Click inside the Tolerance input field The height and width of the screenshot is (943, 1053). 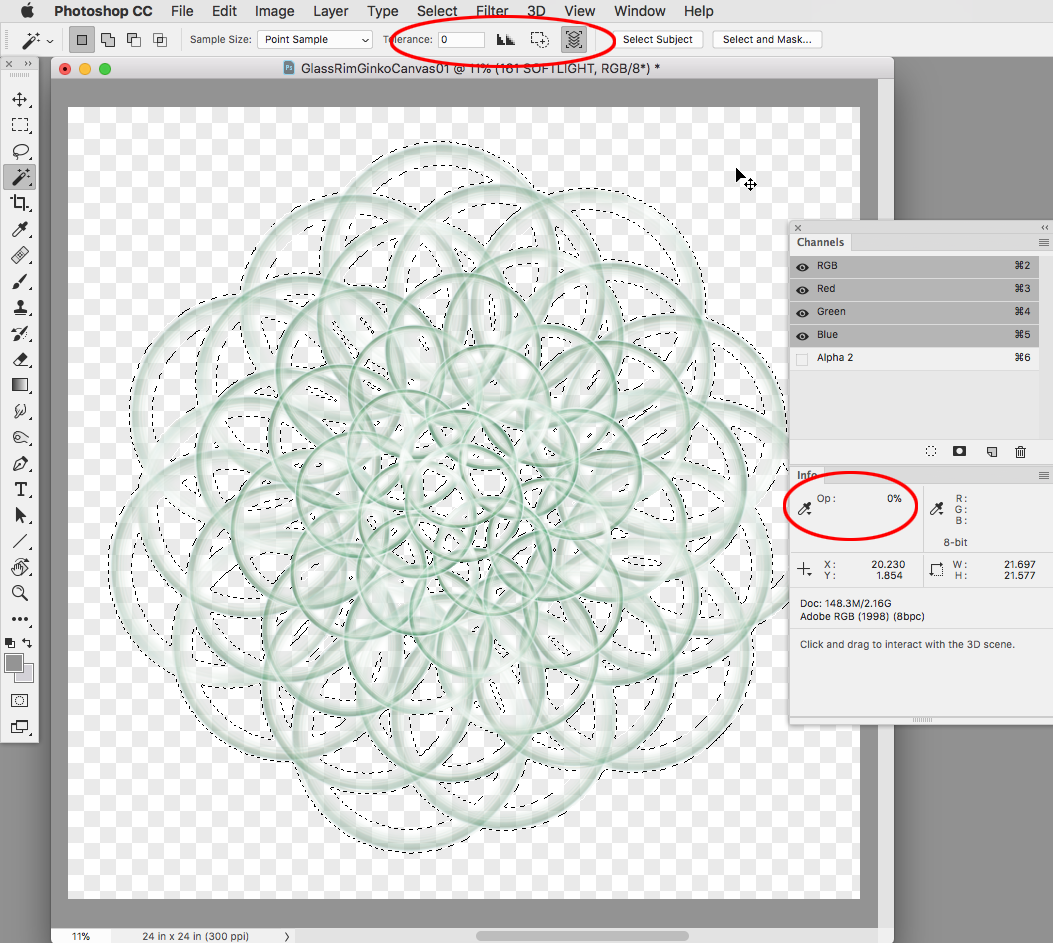click(460, 39)
